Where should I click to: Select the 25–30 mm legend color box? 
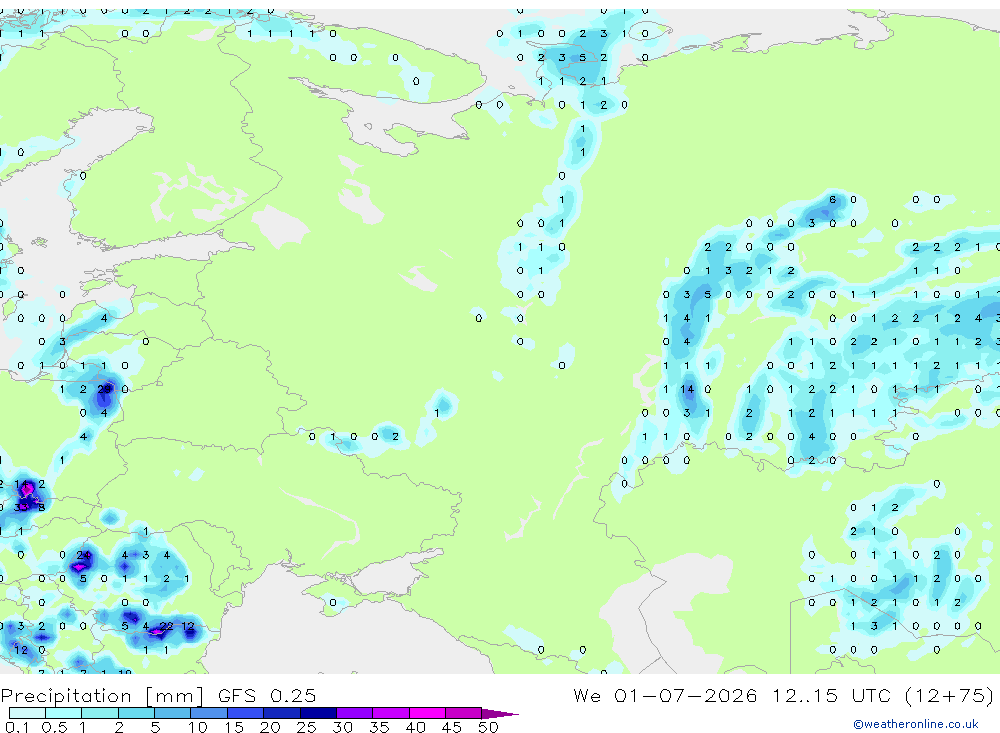pos(318,713)
